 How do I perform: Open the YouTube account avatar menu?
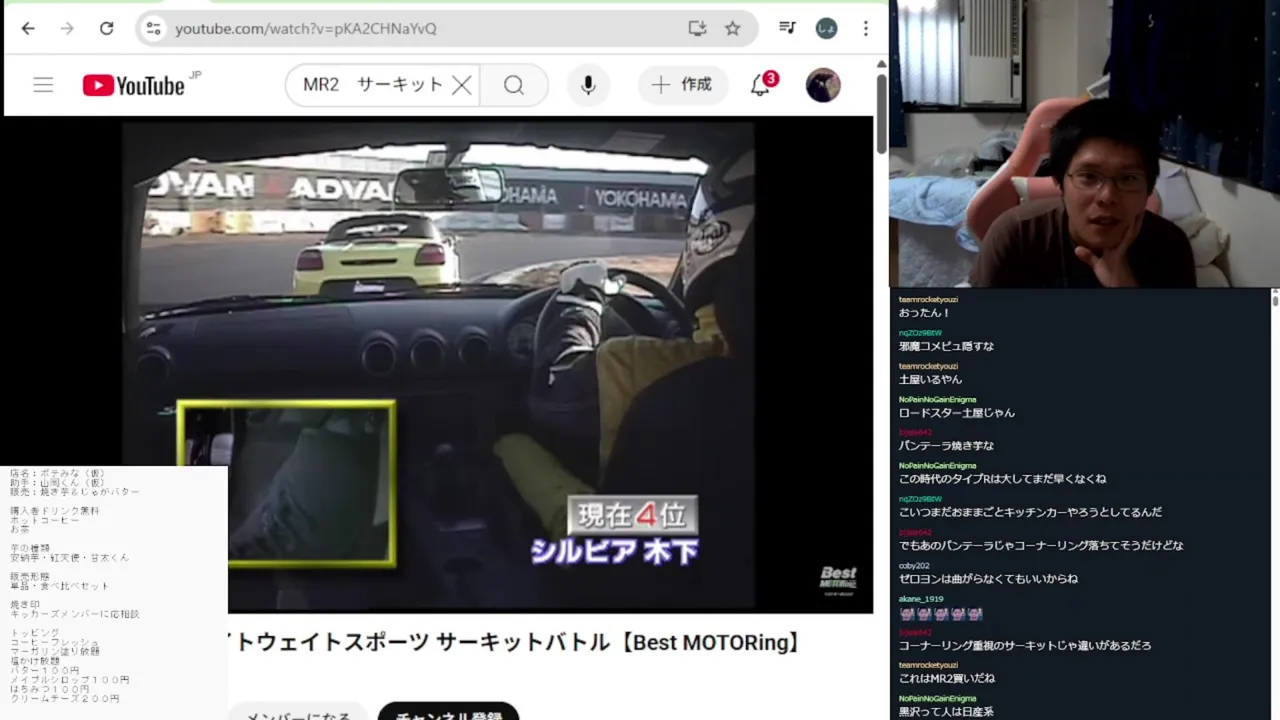click(823, 85)
